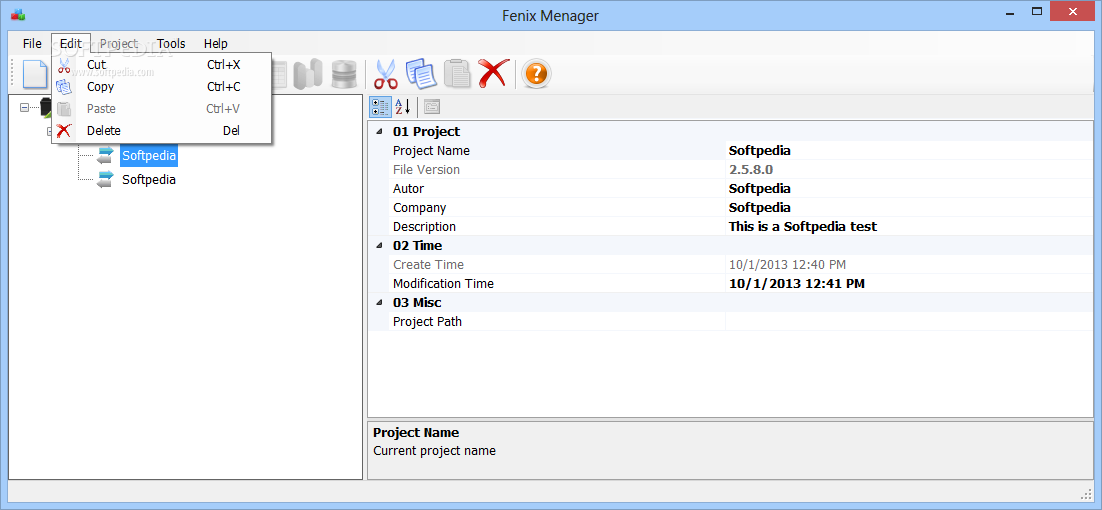Screen dimensions: 1102x510
Task: Select the Autor property label
Action: click(x=408, y=188)
